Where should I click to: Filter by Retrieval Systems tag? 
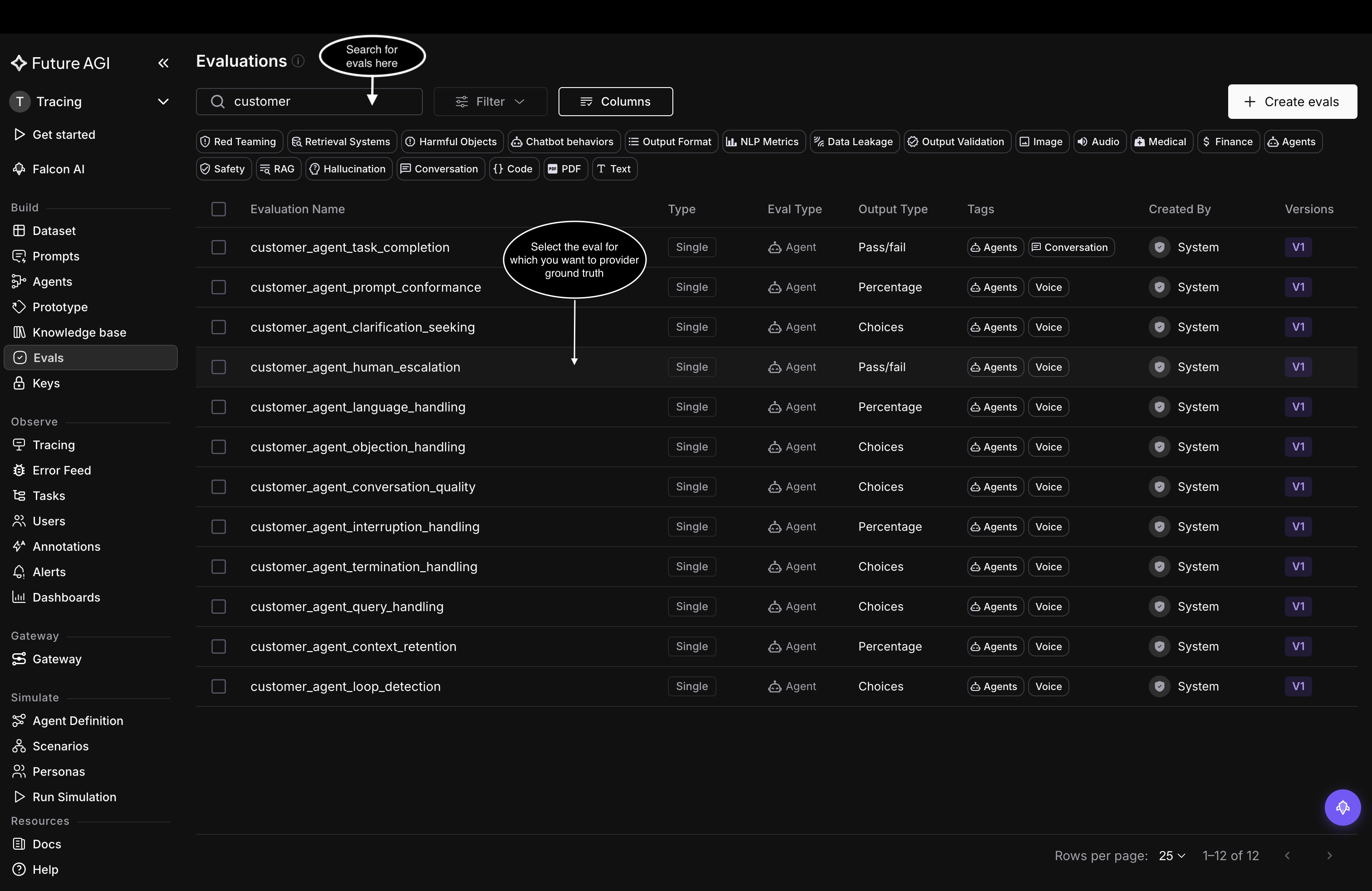[x=342, y=141]
